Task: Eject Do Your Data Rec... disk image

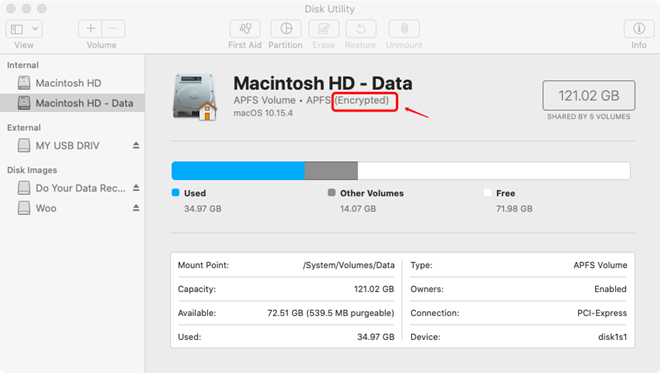Action: pyautogui.click(x=136, y=188)
